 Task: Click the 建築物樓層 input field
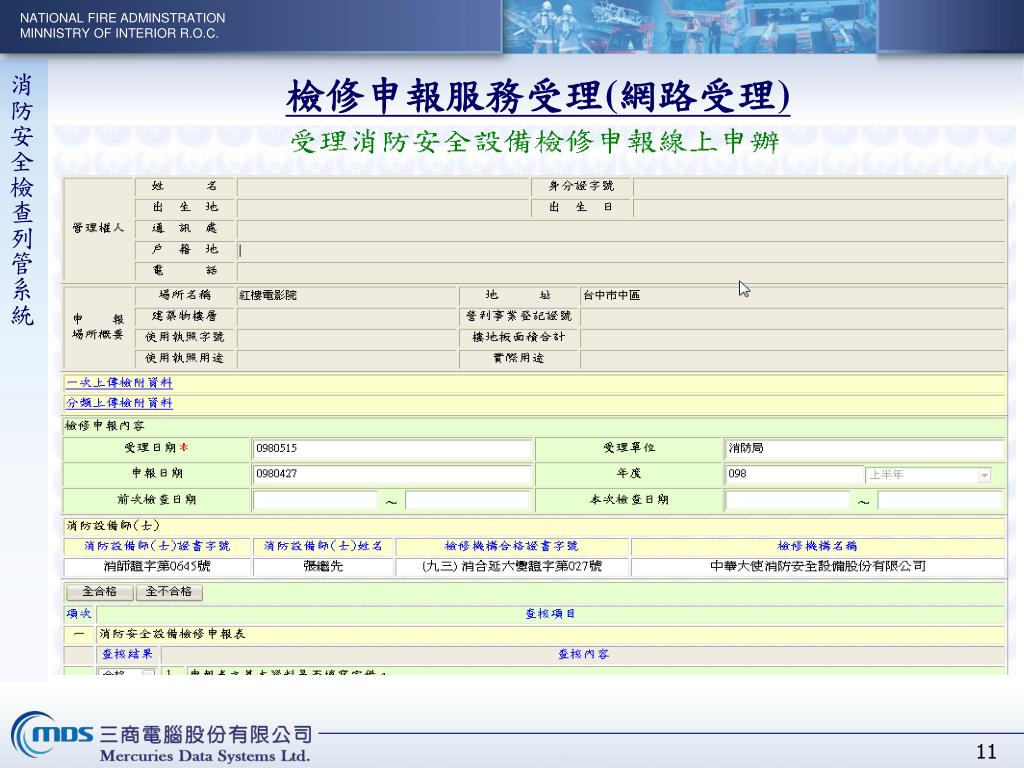[x=347, y=317]
